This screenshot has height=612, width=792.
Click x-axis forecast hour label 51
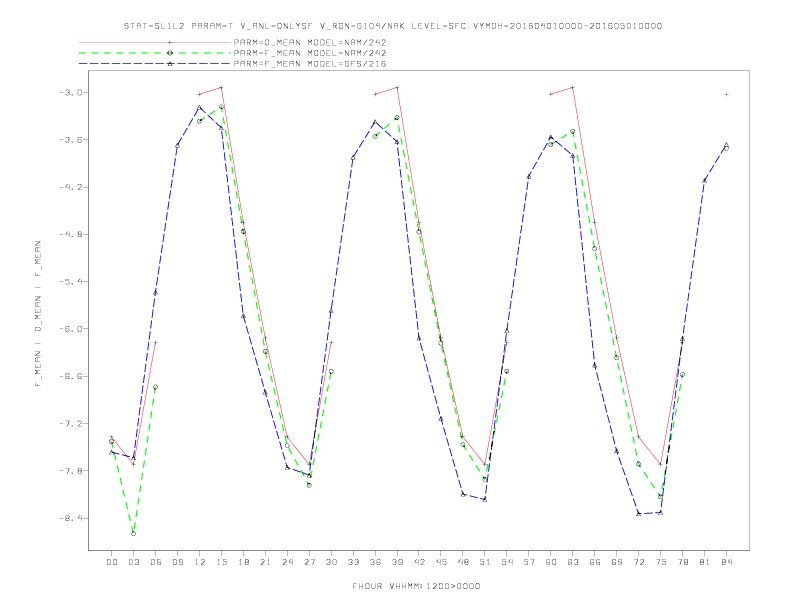485,562
